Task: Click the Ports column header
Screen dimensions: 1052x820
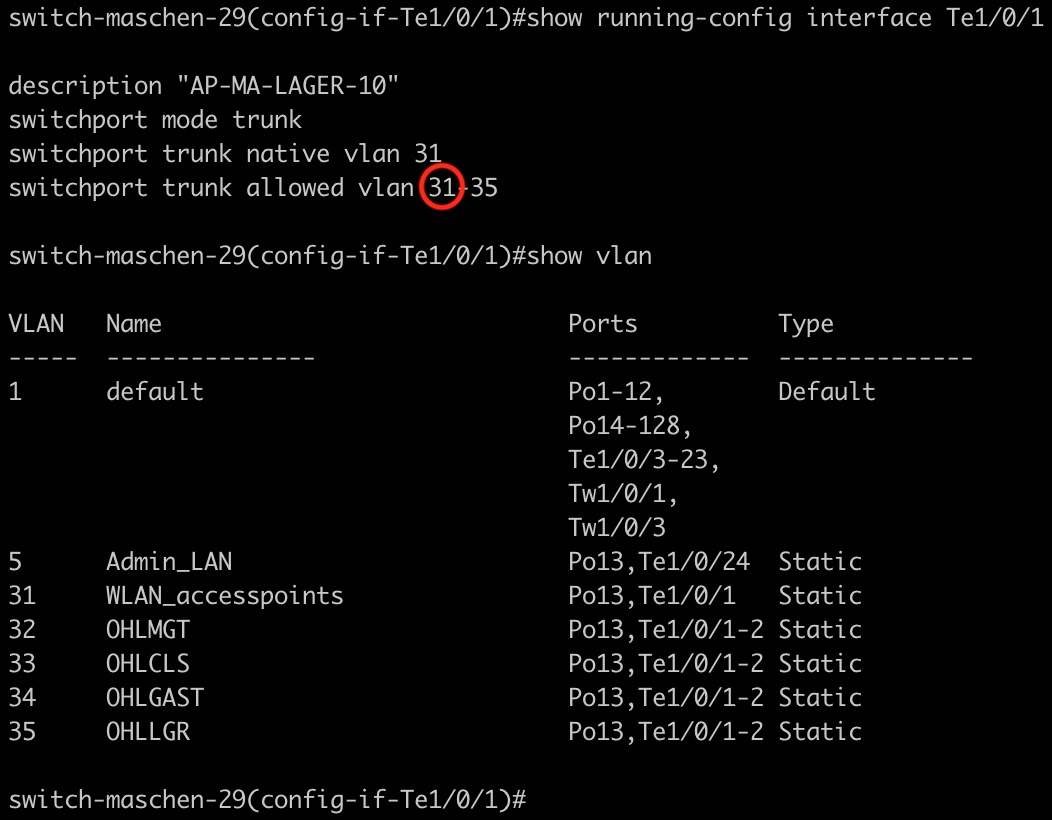Action: click(x=603, y=324)
